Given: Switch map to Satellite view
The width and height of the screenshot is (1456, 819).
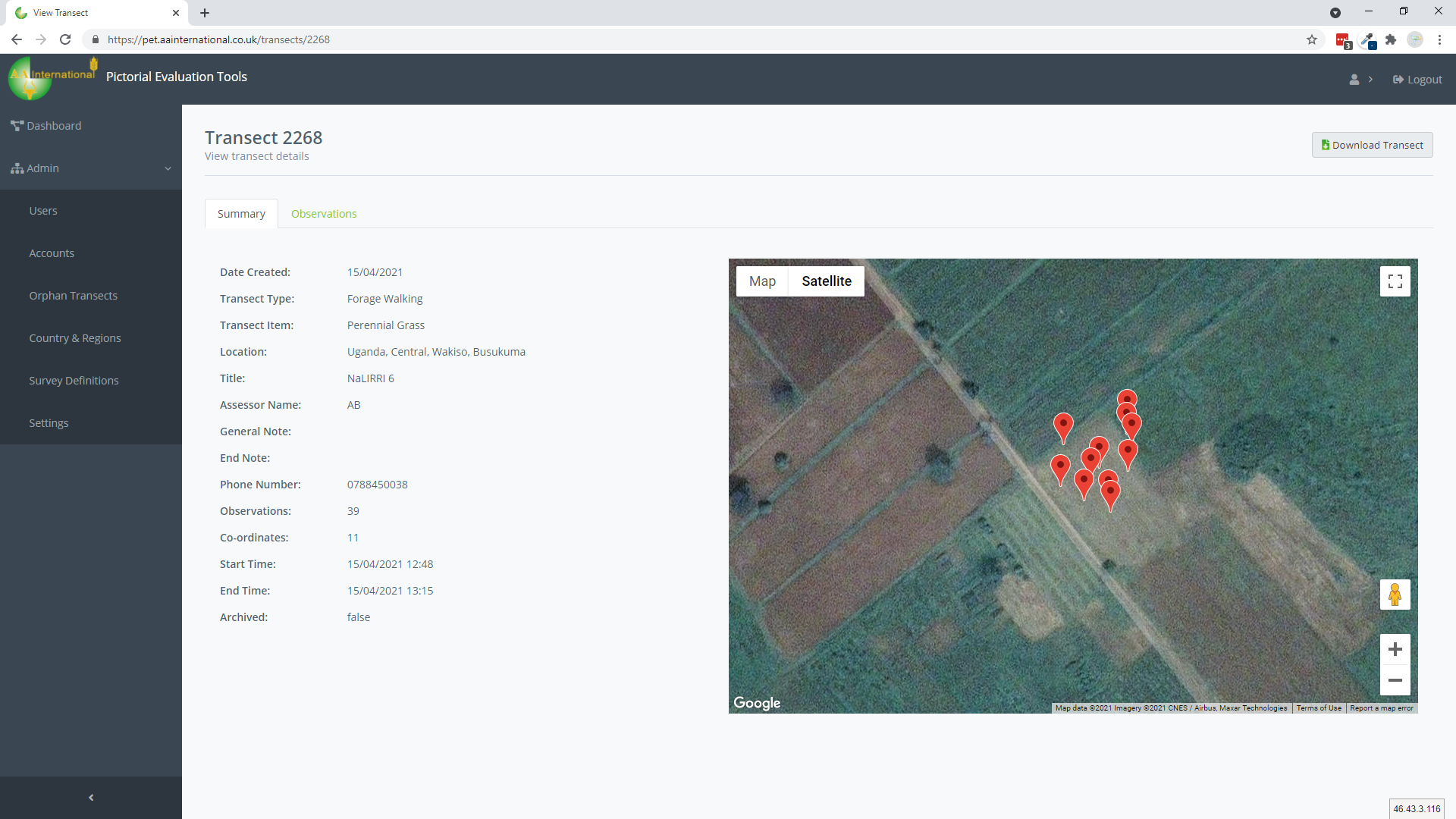Looking at the screenshot, I should [826, 281].
